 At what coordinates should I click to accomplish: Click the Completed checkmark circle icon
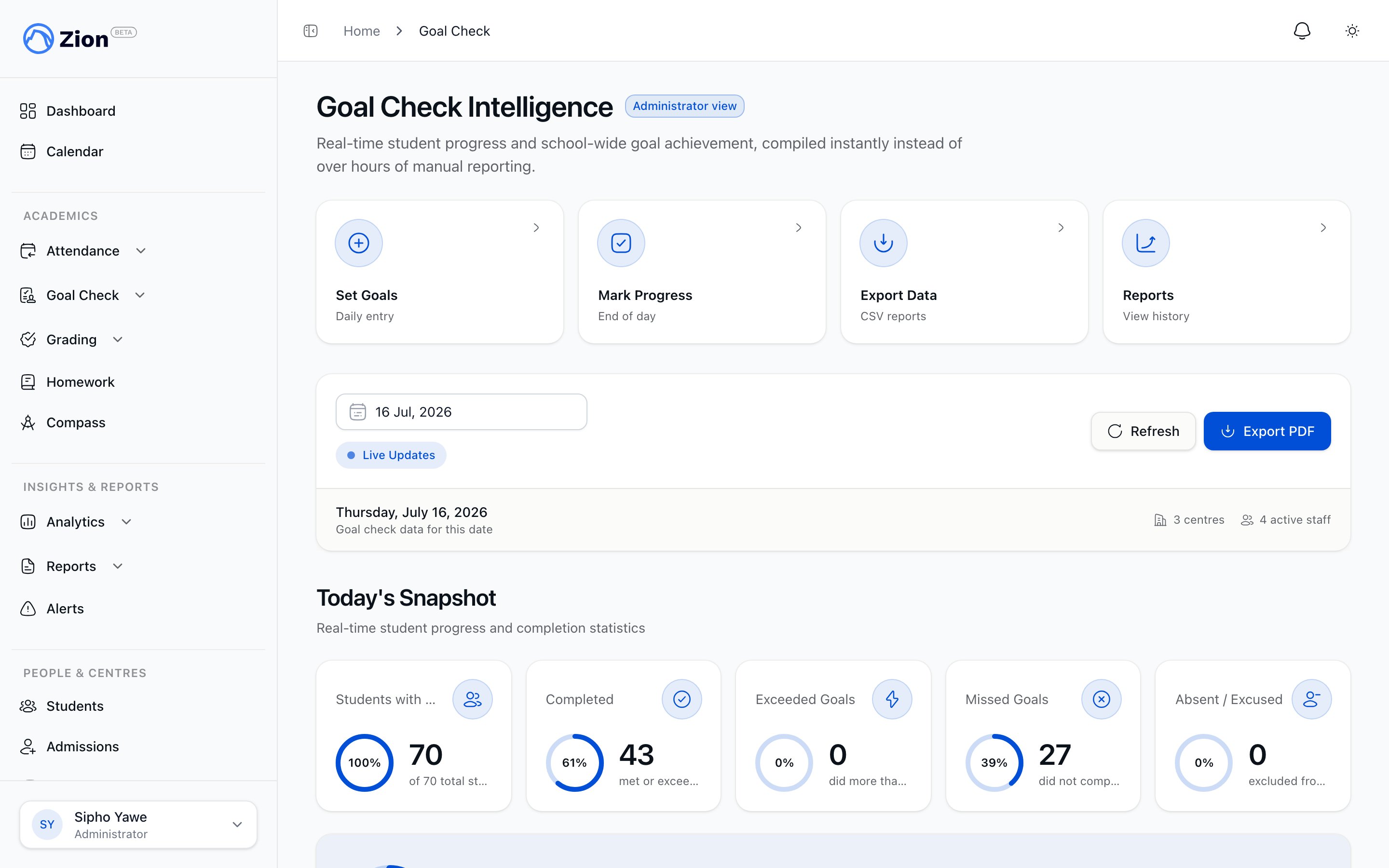tap(682, 699)
